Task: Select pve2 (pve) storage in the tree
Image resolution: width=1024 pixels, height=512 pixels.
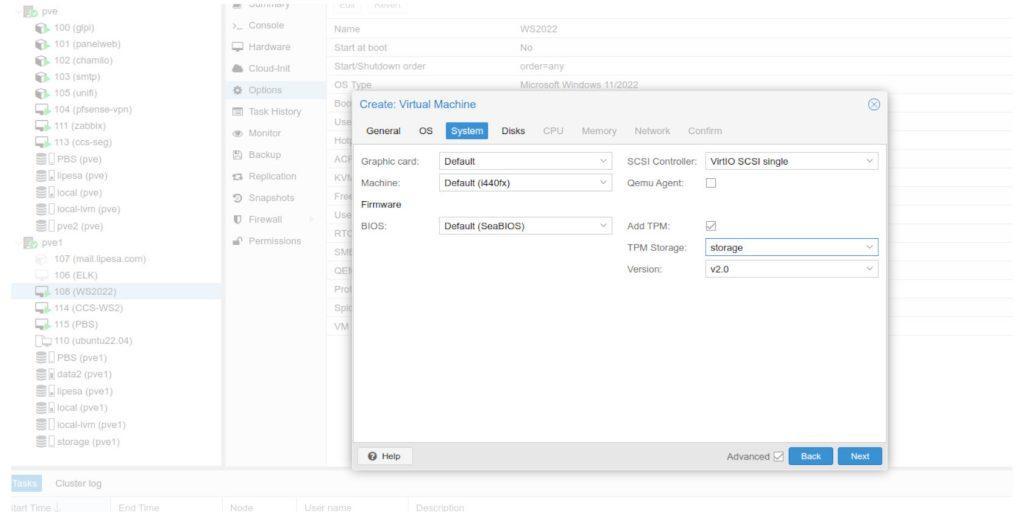Action: pyautogui.click(x=116, y=227)
